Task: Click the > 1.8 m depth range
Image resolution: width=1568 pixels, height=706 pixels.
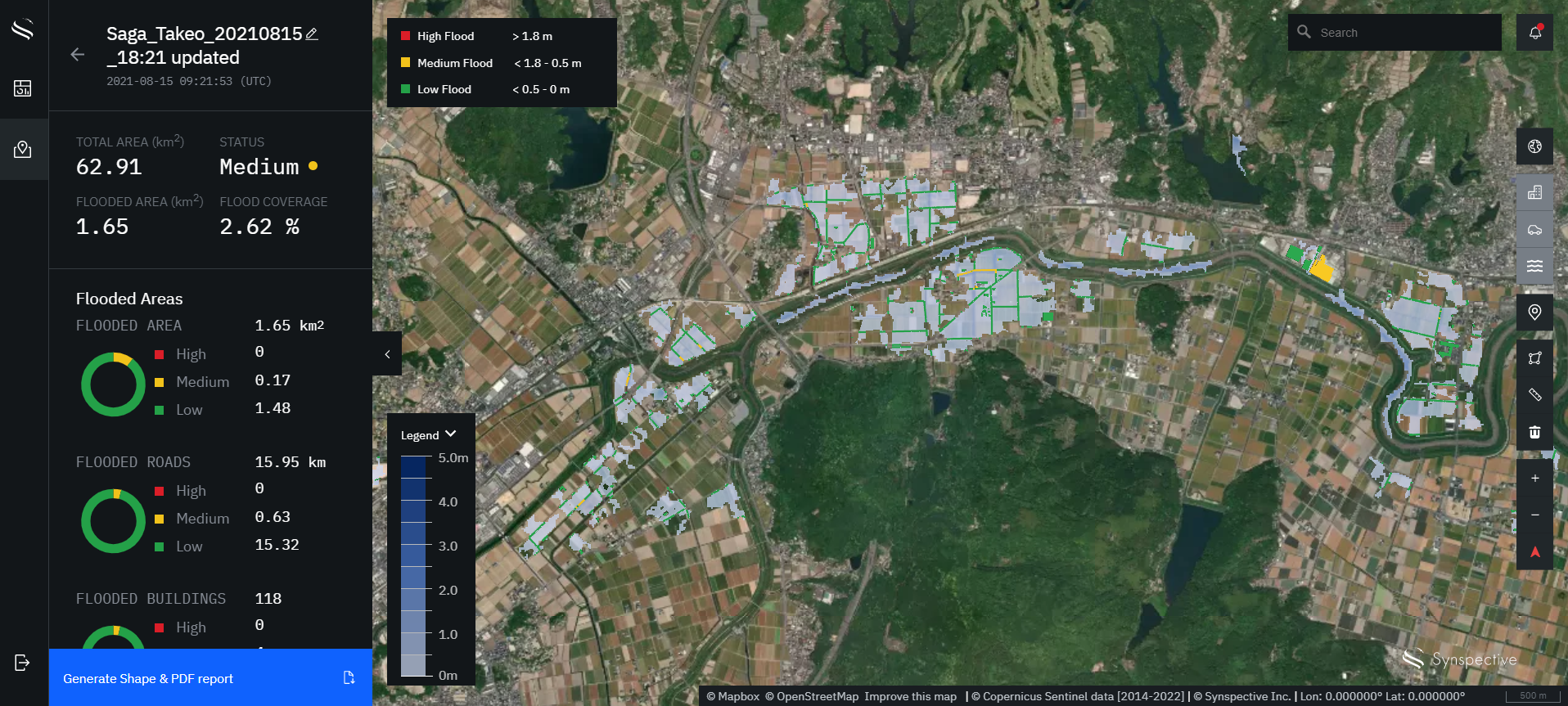Action: click(x=532, y=36)
